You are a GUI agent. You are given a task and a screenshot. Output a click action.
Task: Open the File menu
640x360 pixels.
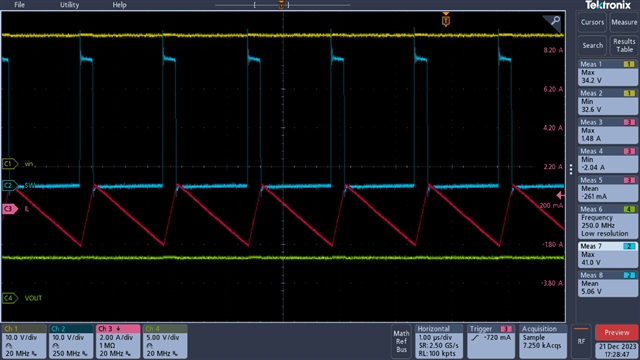[20, 5]
